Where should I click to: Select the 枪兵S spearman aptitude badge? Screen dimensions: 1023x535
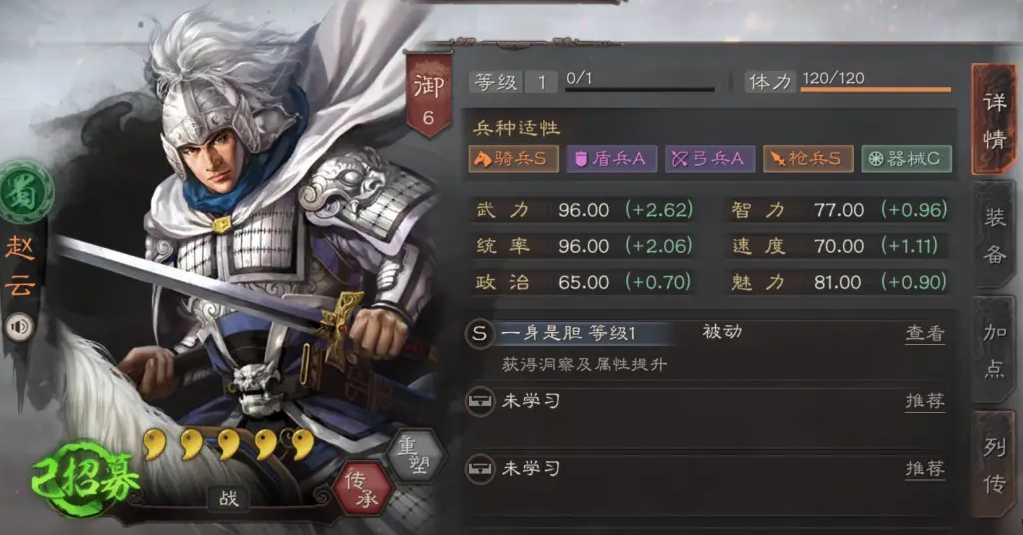pos(808,159)
